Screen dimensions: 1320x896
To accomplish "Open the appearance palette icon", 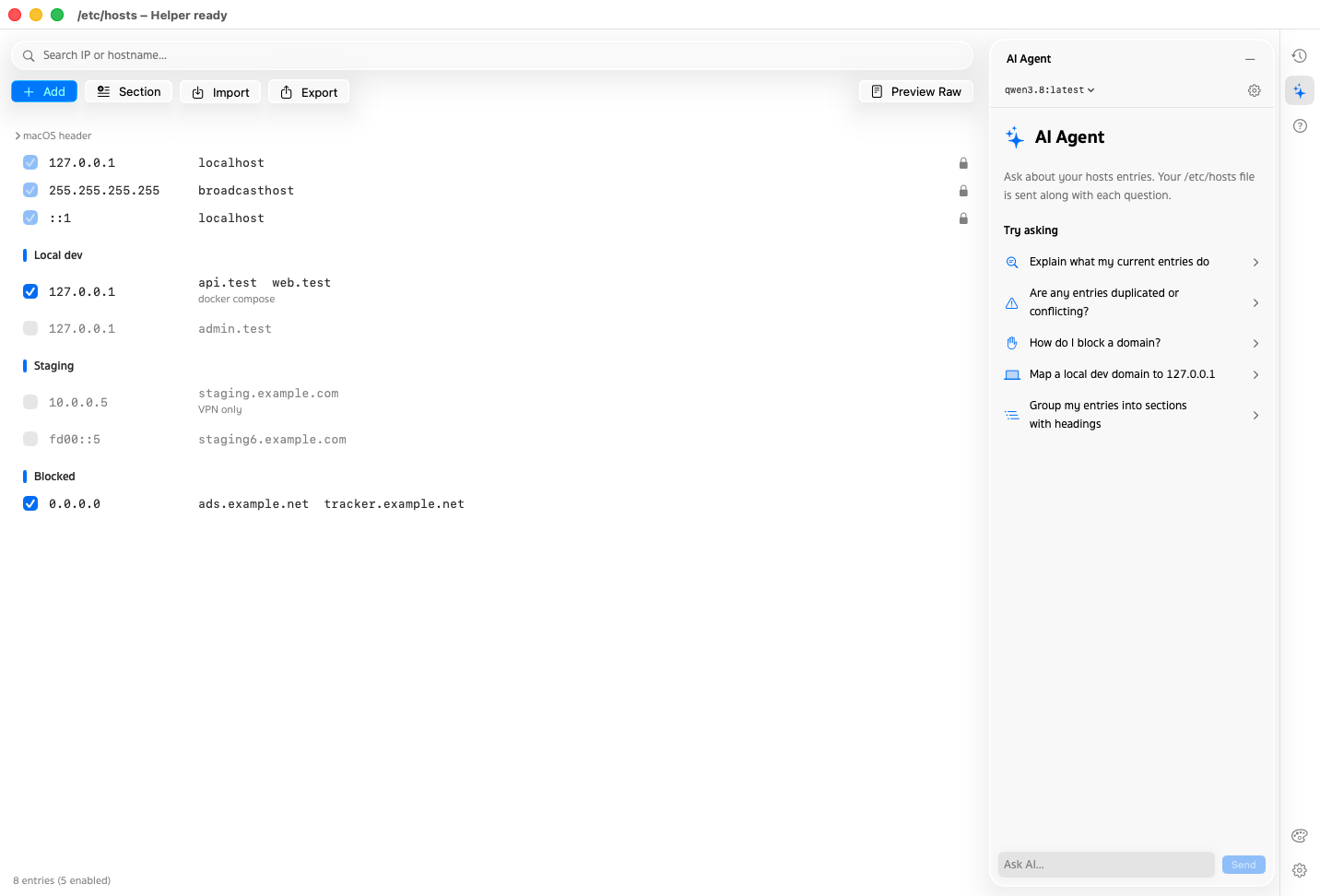I will (x=1300, y=836).
